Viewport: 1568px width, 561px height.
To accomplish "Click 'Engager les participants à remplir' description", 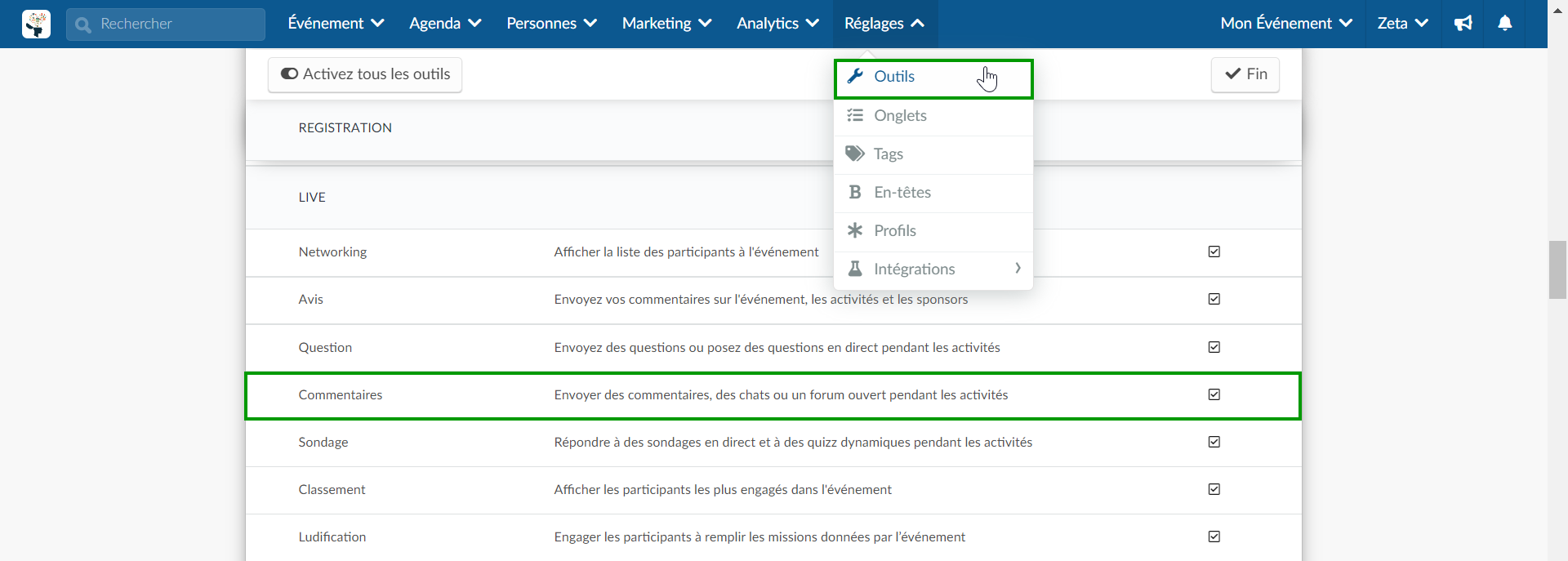I will [759, 537].
